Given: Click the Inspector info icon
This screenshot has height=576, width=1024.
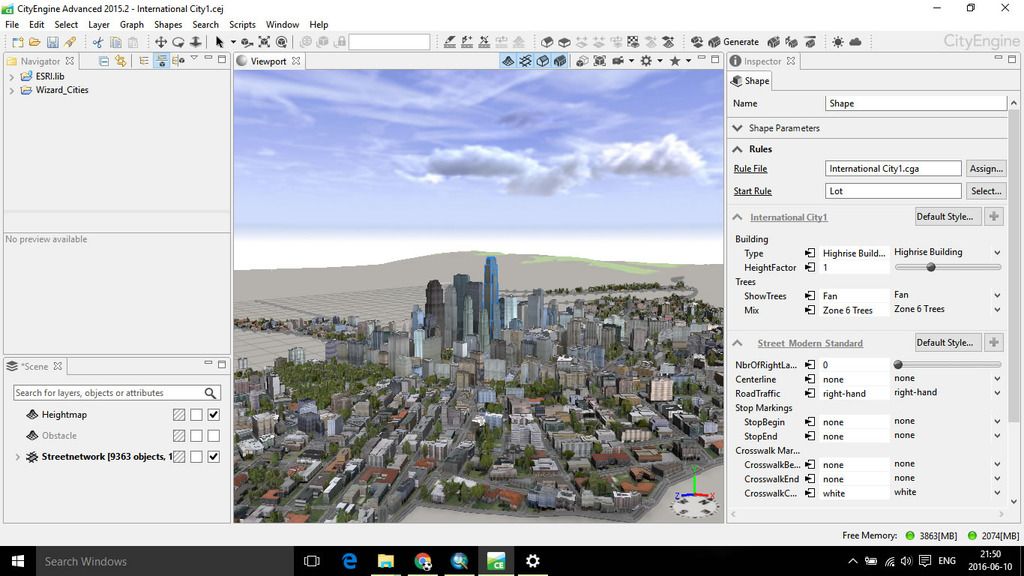Looking at the screenshot, I should 735,61.
